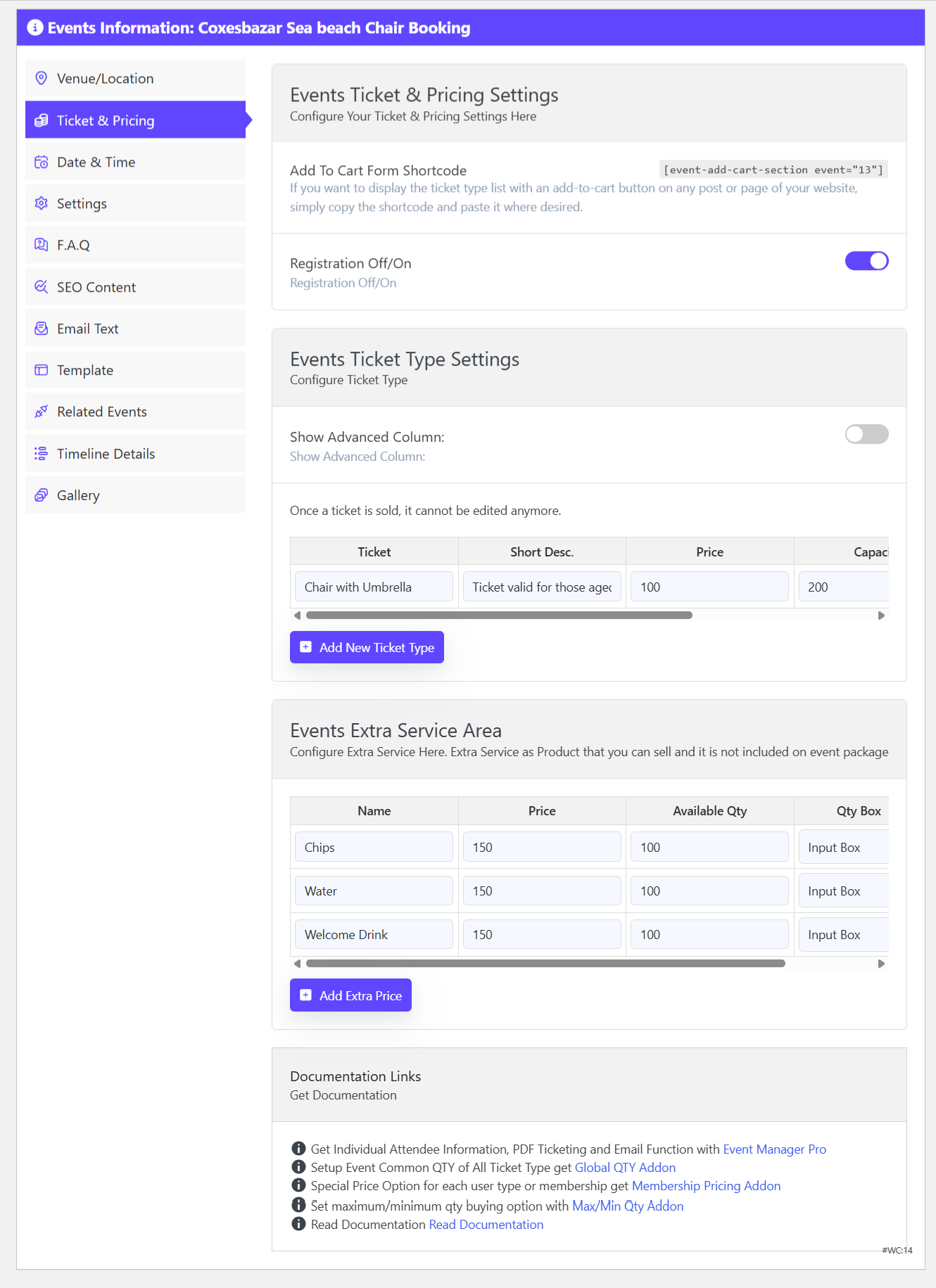Viewport: 936px width, 1288px height.
Task: Click the ticket table horizontal scrollbar
Action: 499,616
